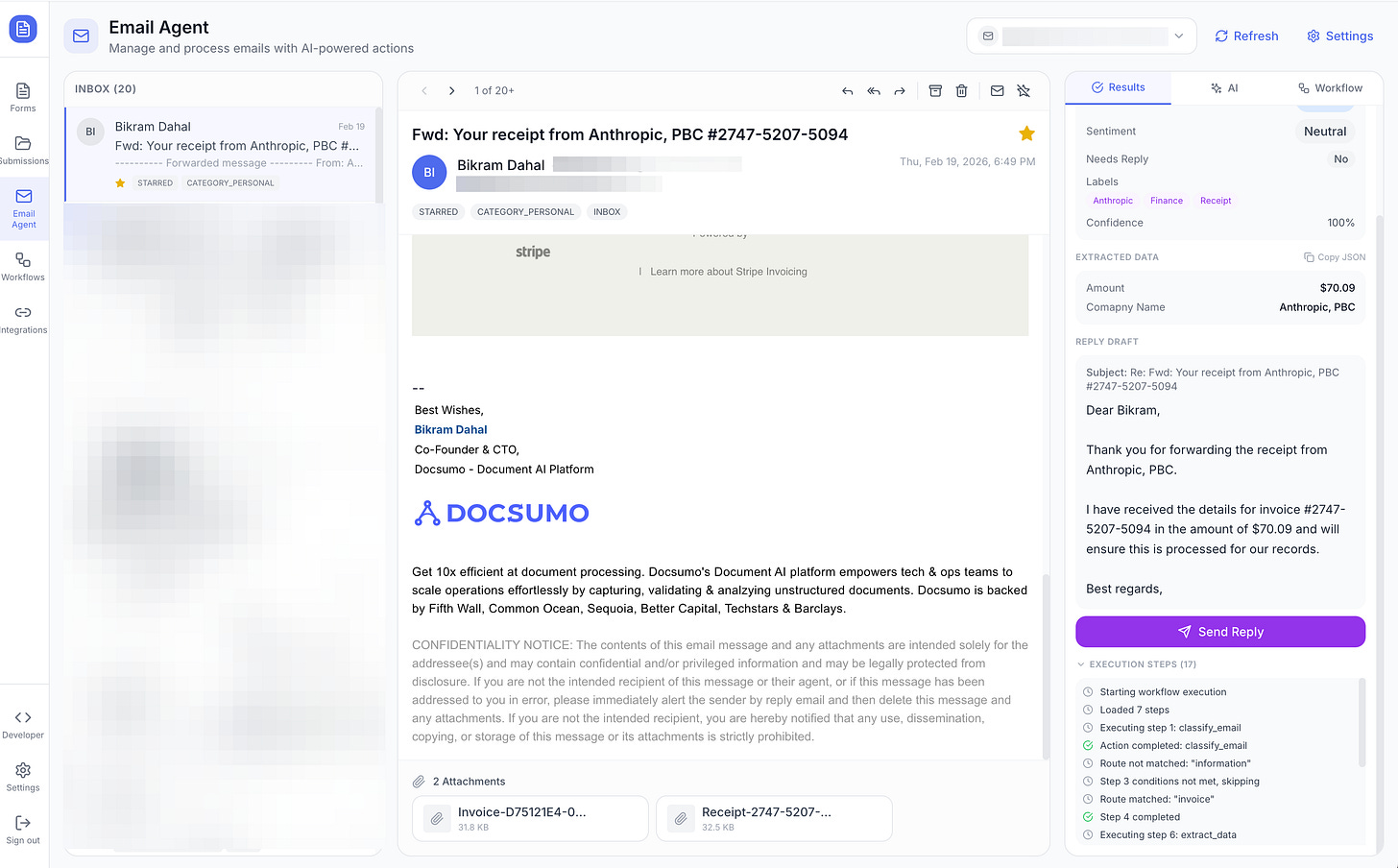
Task: Click the CATEGORY_PERSONAL tag in email header
Action: (x=525, y=212)
